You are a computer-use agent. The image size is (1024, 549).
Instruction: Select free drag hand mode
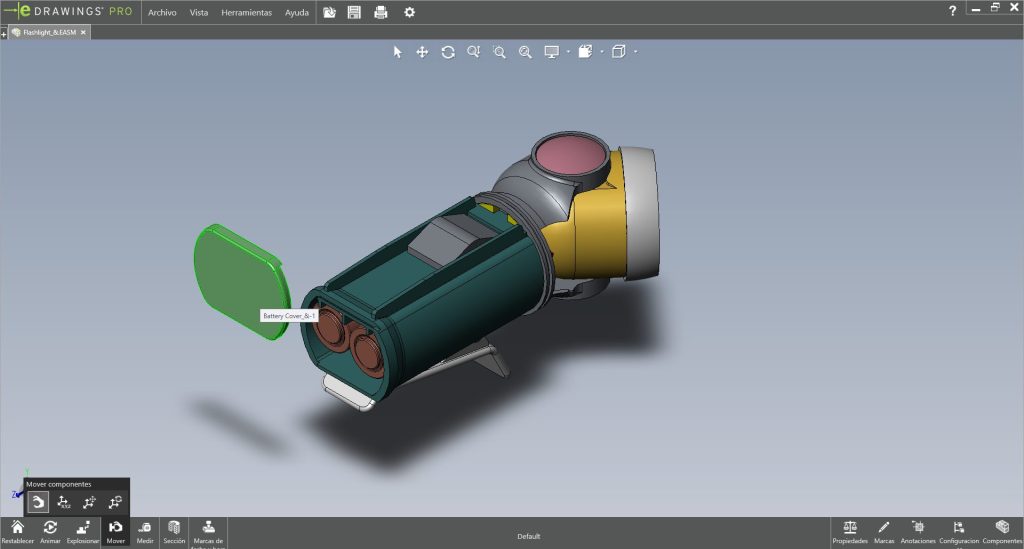coord(38,502)
